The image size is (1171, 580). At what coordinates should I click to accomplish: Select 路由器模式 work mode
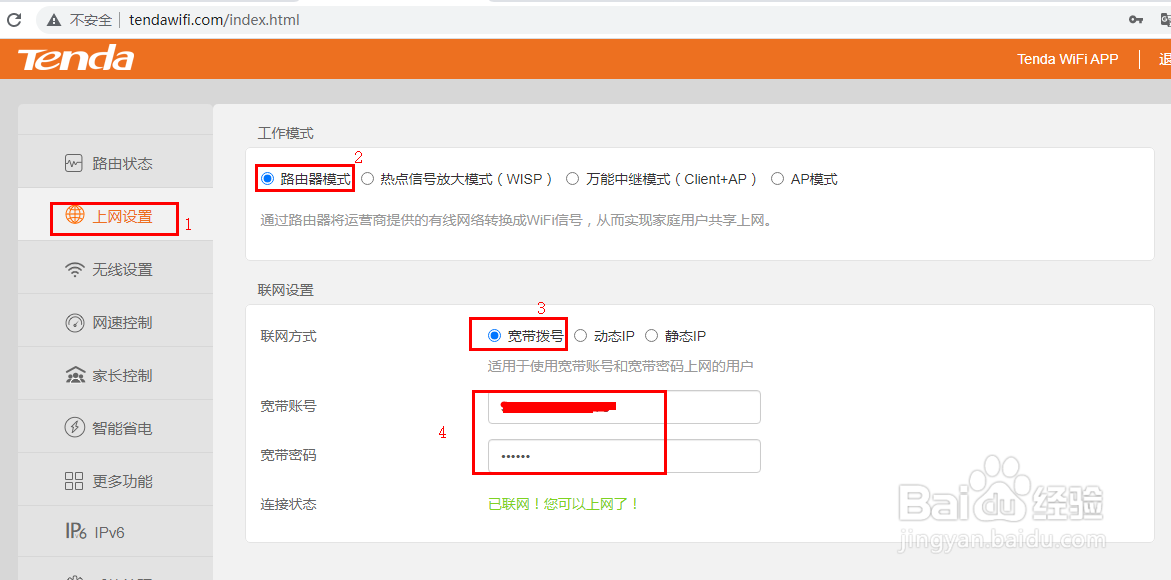[x=268, y=178]
